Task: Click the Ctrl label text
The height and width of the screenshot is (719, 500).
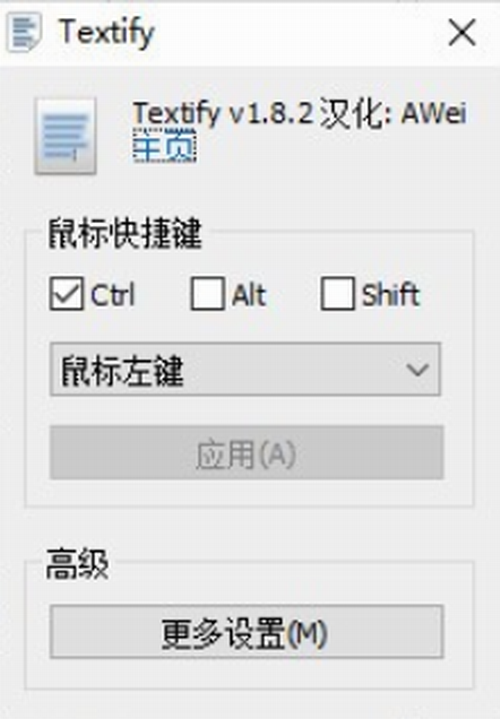Action: (x=113, y=294)
